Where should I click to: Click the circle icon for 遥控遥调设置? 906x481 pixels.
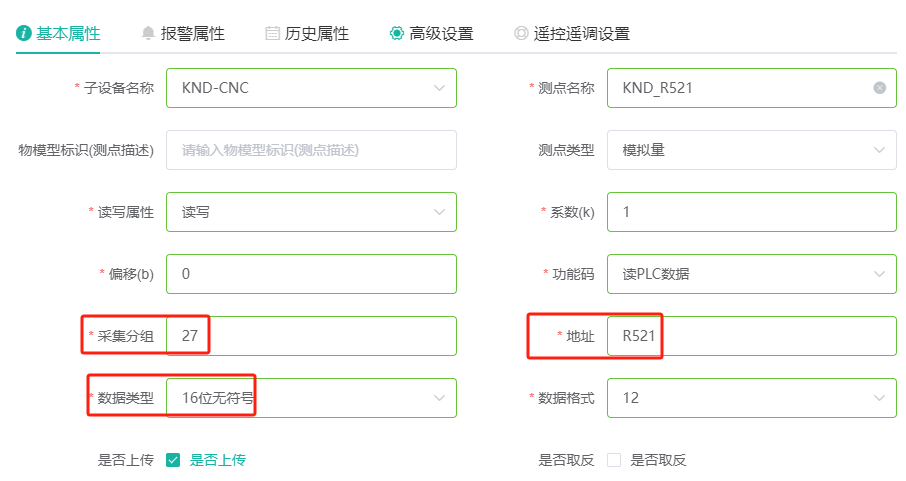point(521,34)
